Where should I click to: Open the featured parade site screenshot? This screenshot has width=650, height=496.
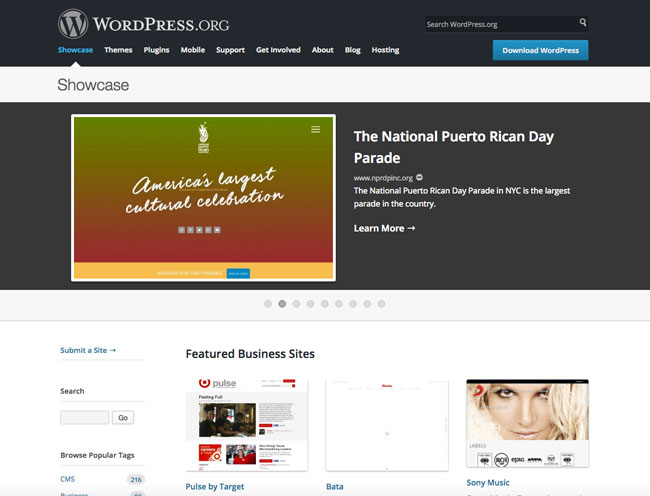(204, 198)
